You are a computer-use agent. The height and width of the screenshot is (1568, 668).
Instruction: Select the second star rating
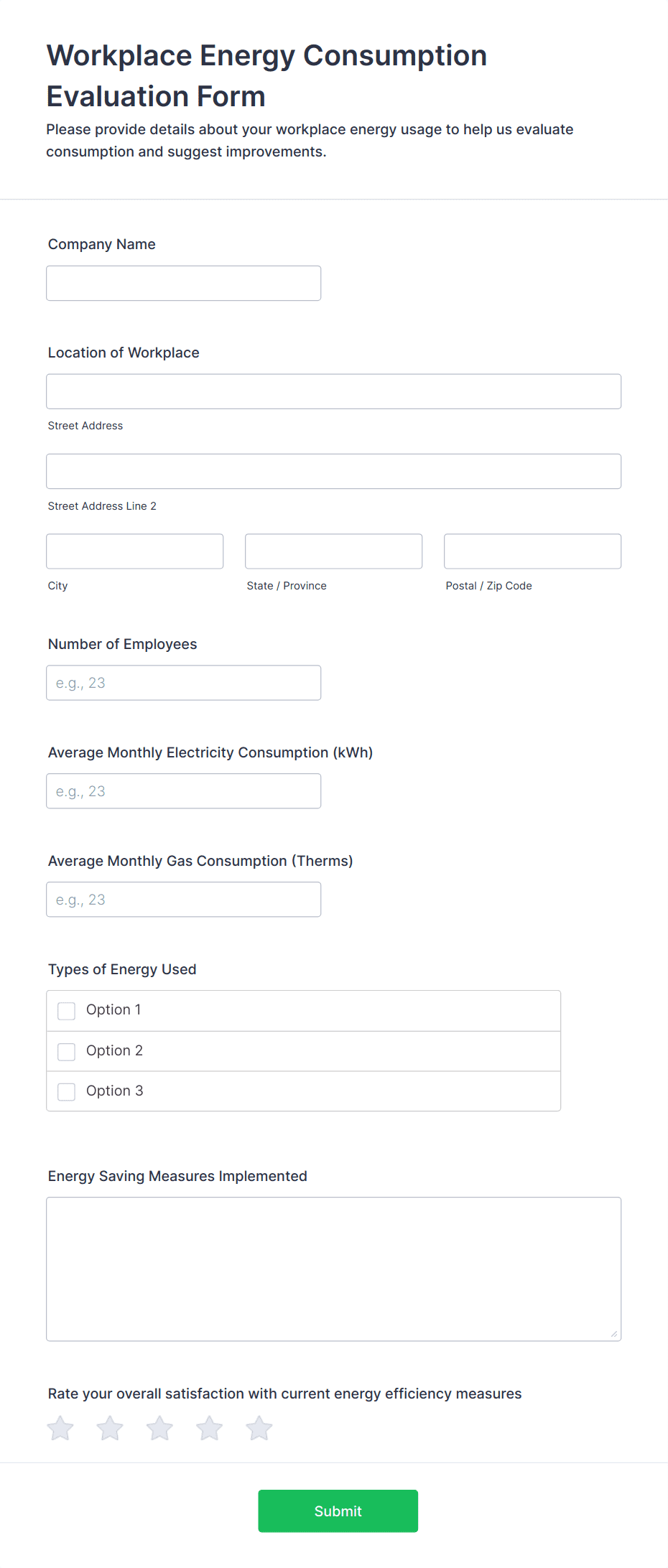tap(110, 1428)
